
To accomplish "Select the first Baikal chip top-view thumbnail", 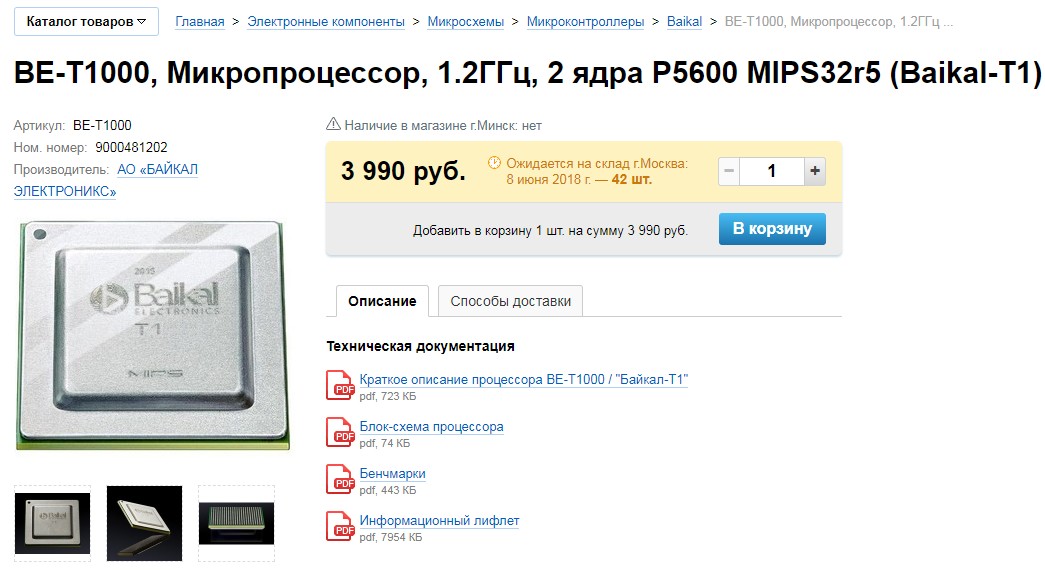I will 53,523.
